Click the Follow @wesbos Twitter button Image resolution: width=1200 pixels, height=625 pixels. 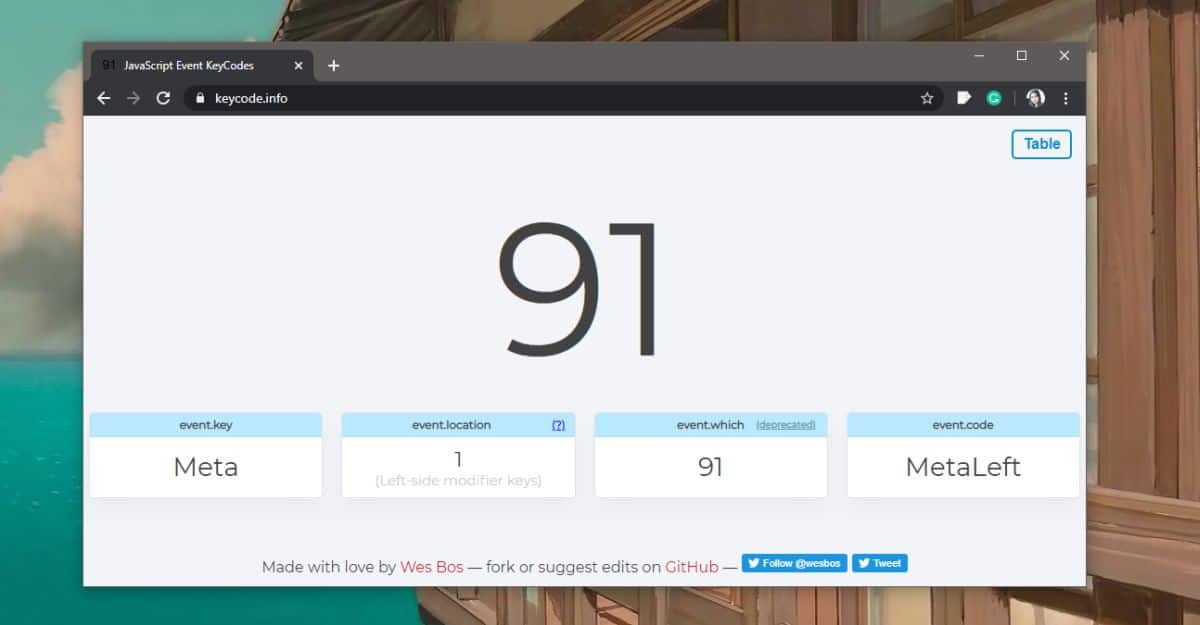click(x=794, y=563)
